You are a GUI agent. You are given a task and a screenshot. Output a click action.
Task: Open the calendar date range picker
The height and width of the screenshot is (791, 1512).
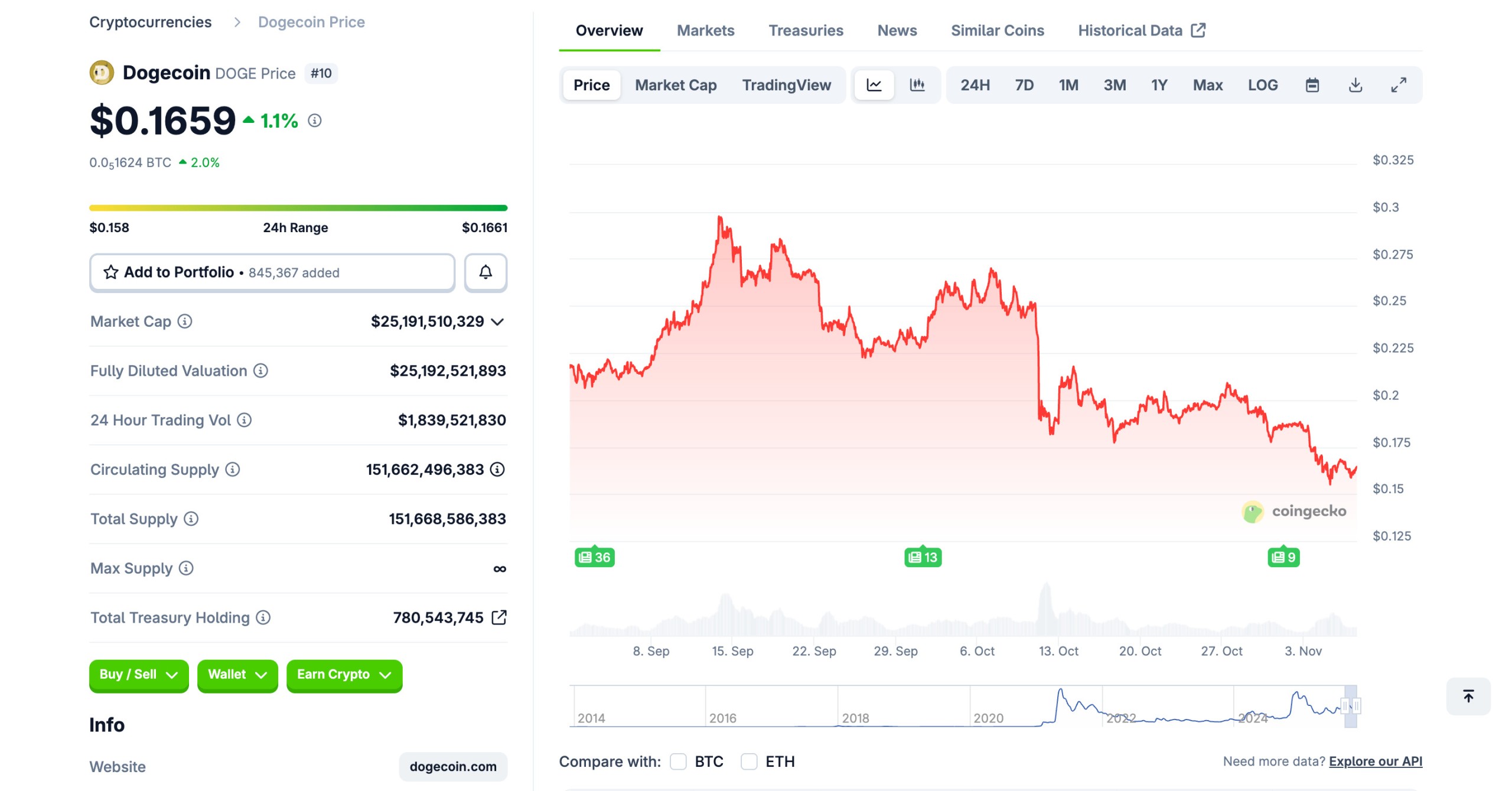tap(1312, 84)
